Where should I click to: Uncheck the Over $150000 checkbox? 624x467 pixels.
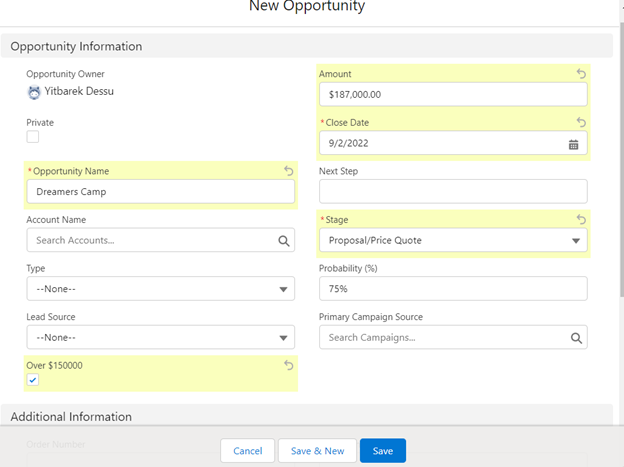pyautogui.click(x=33, y=379)
